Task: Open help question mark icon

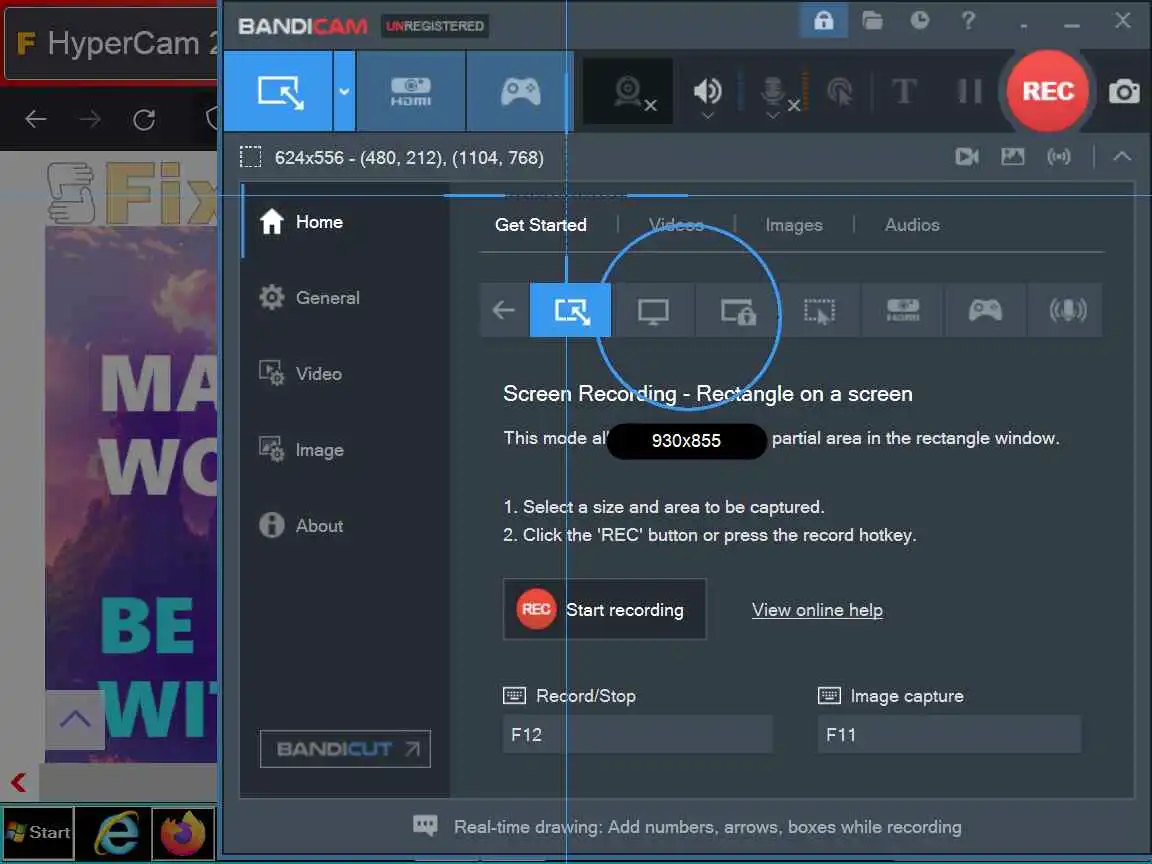Action: pyautogui.click(x=968, y=20)
